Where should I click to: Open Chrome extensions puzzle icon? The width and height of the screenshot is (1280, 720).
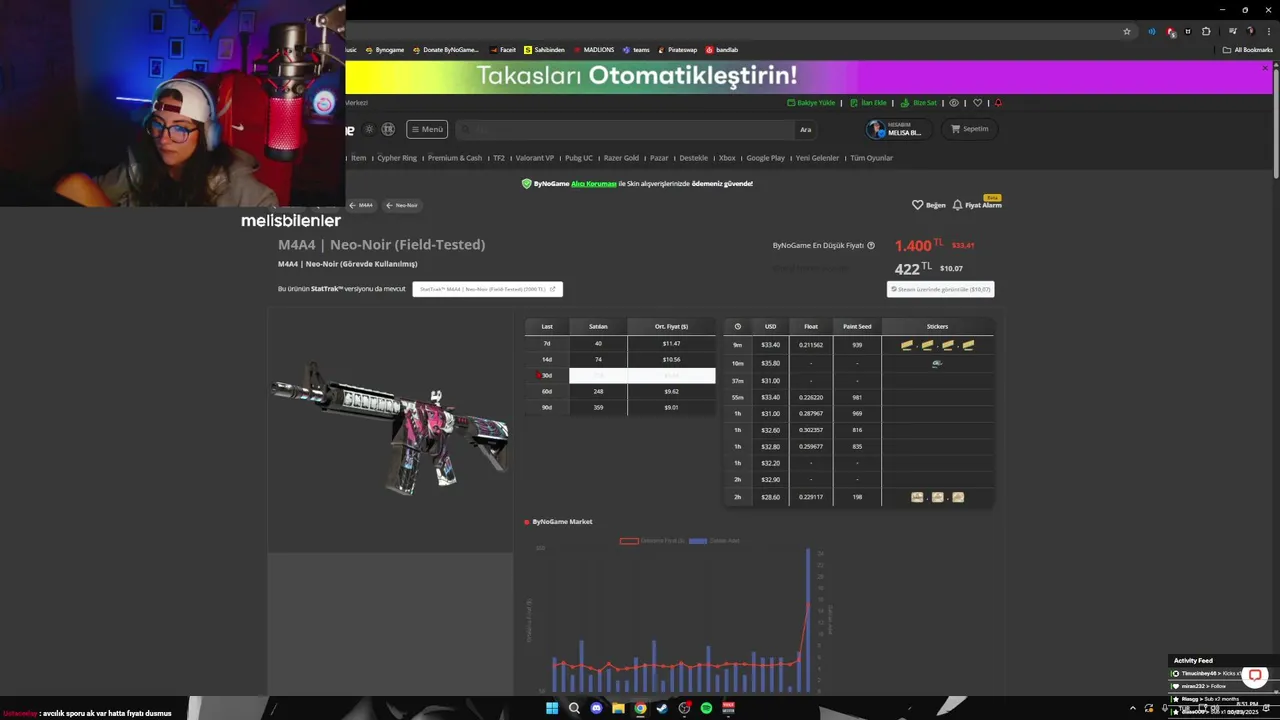(1206, 31)
